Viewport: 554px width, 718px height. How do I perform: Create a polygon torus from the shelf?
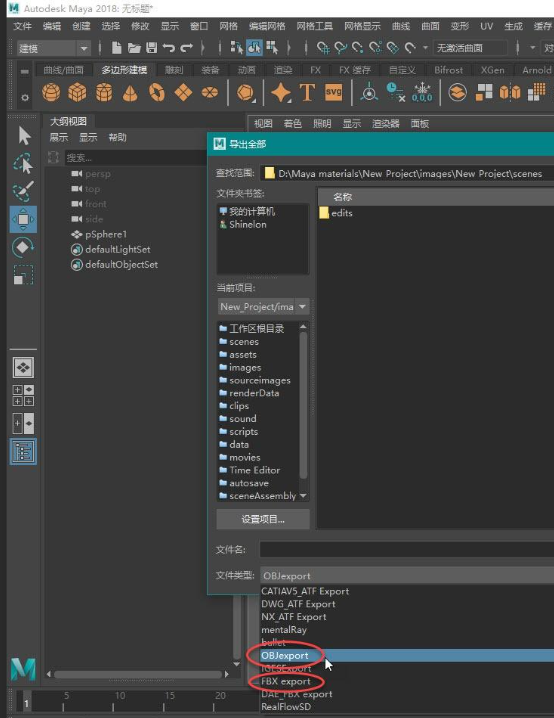pyautogui.click(x=157, y=92)
